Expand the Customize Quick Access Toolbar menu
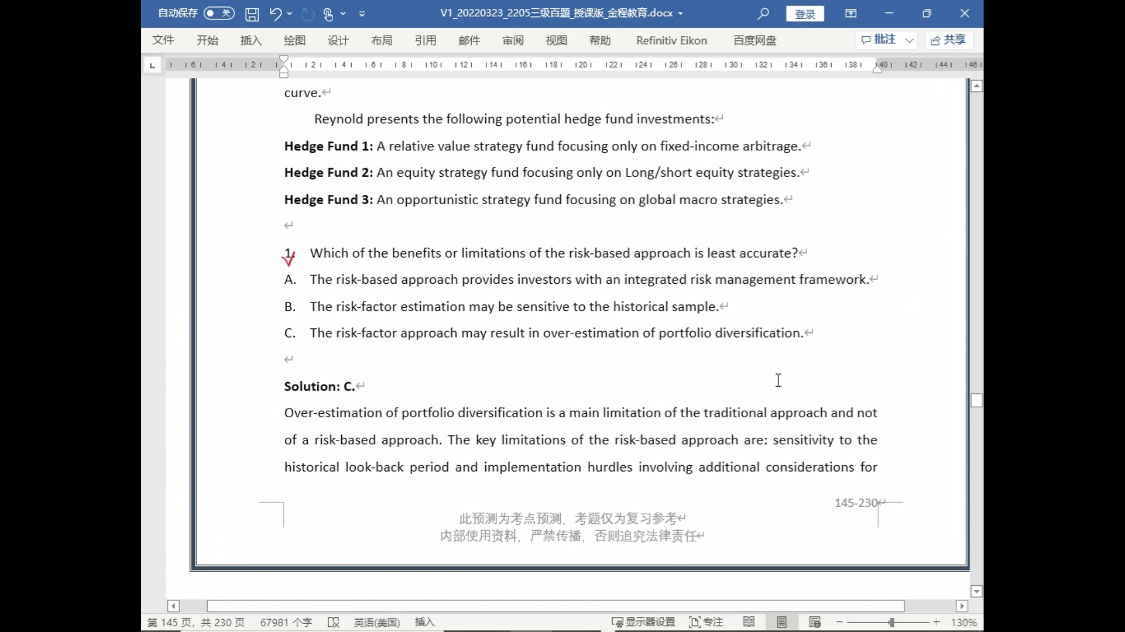Image resolution: width=1125 pixels, height=632 pixels. point(362,14)
